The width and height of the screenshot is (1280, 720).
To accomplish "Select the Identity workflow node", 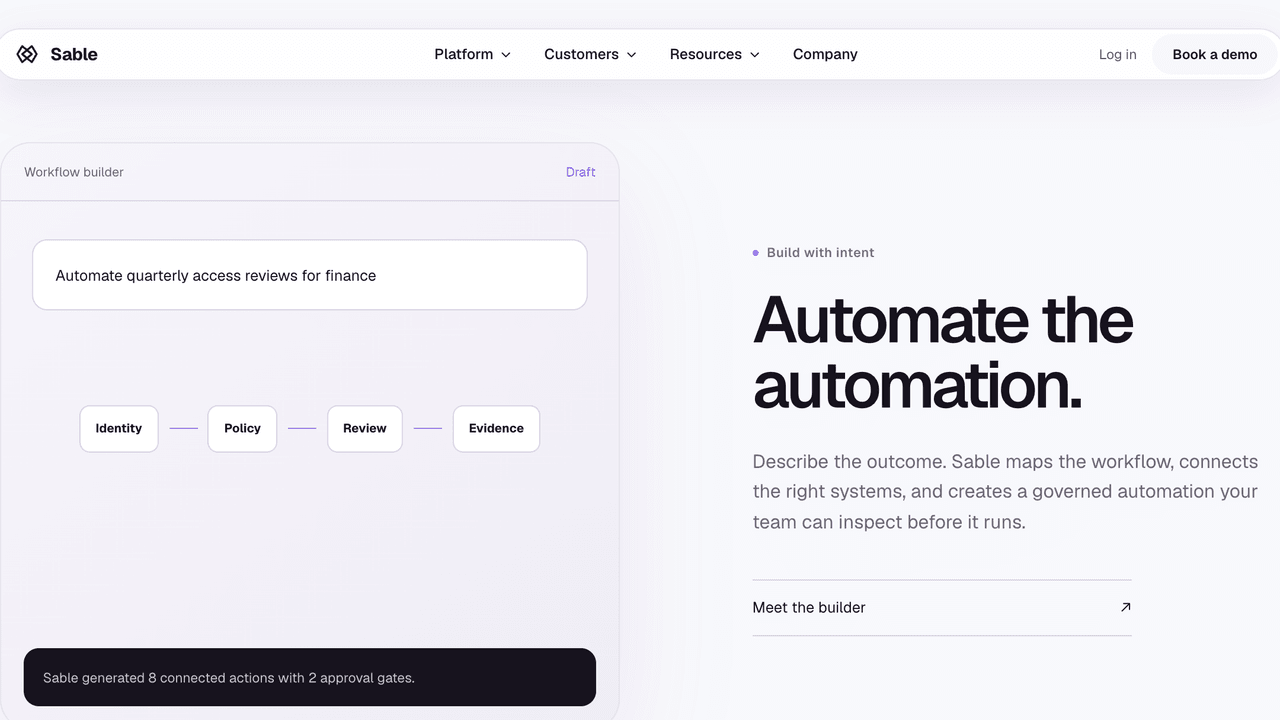I will 119,428.
